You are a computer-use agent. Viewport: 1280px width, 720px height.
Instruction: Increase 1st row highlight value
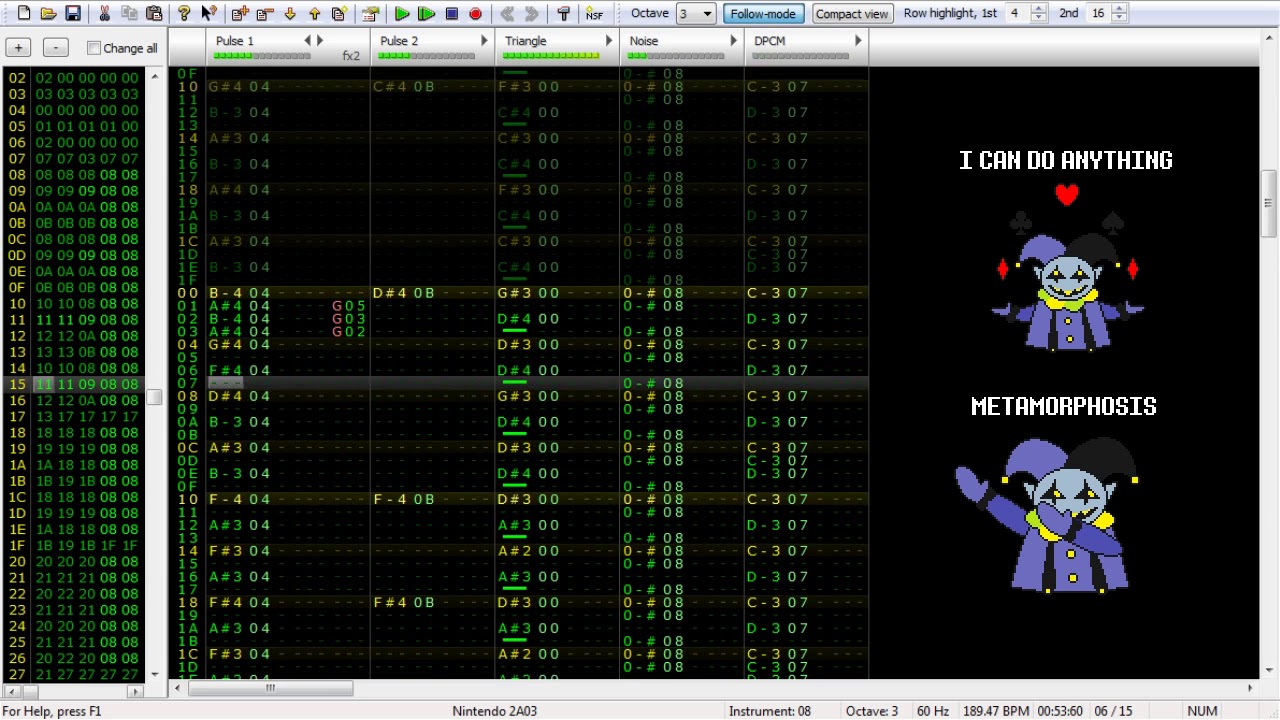tap(1038, 9)
